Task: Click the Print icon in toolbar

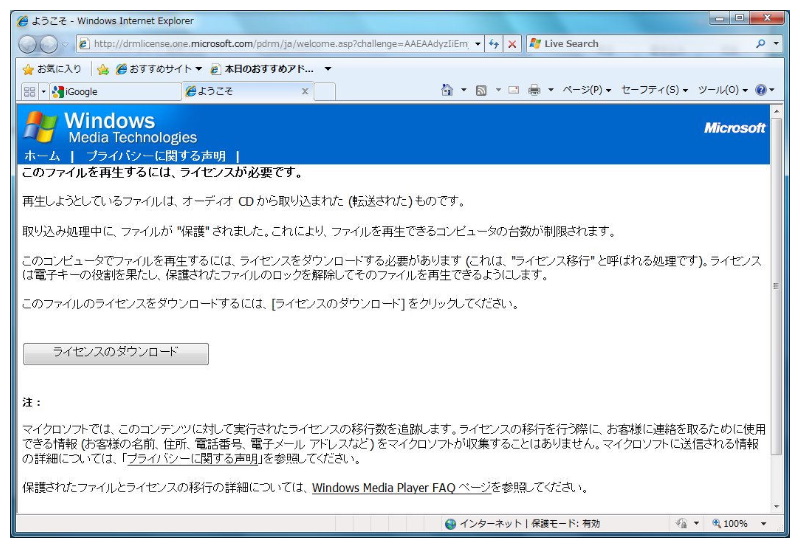Action: (x=534, y=91)
